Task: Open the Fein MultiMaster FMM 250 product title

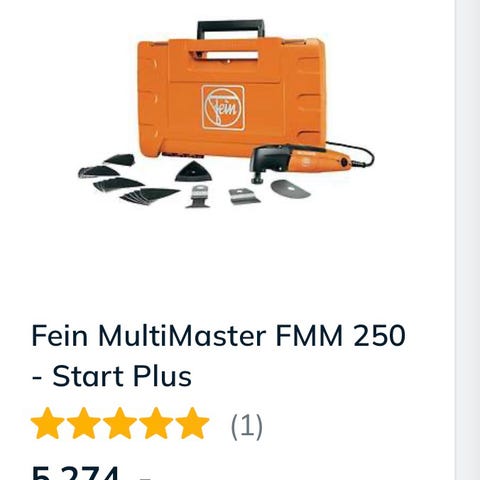Action: (218, 355)
